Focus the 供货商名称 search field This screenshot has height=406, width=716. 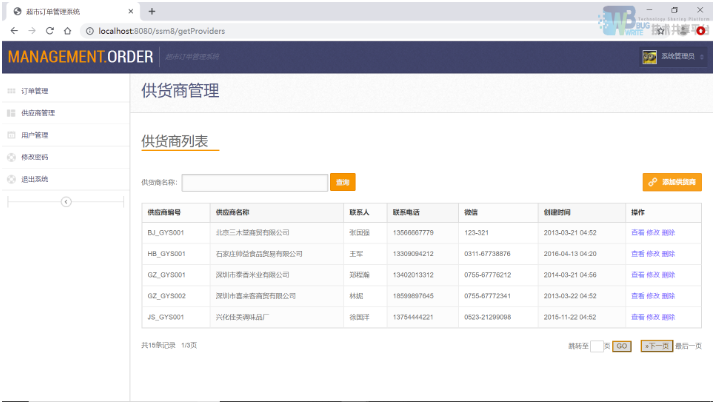pos(255,183)
